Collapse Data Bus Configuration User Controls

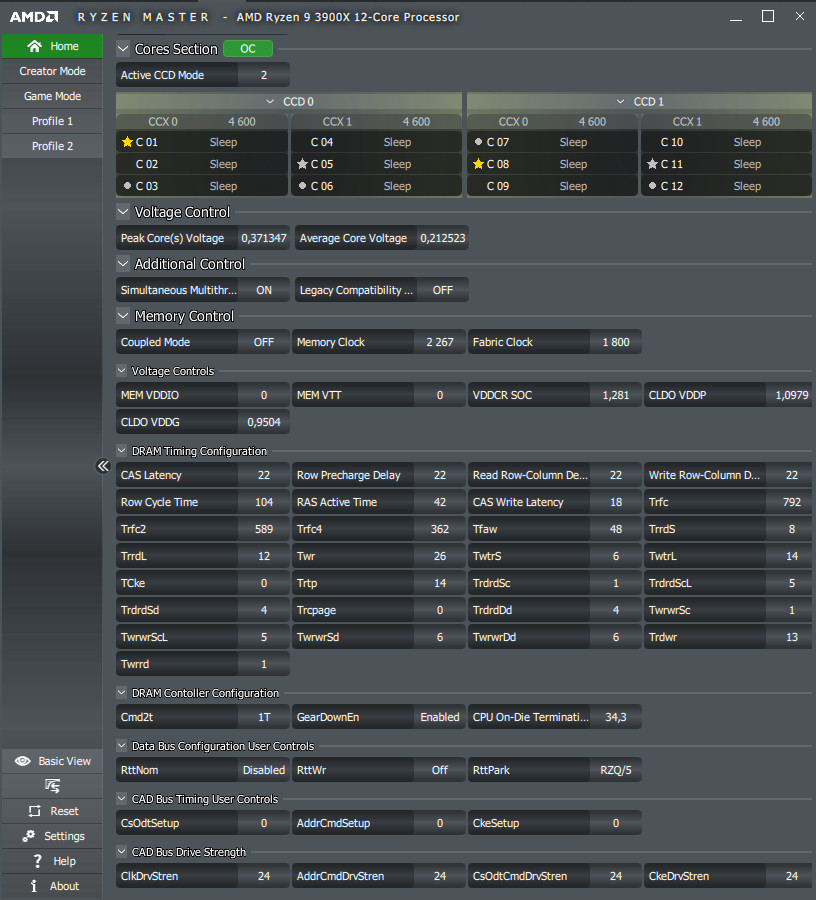tap(122, 746)
